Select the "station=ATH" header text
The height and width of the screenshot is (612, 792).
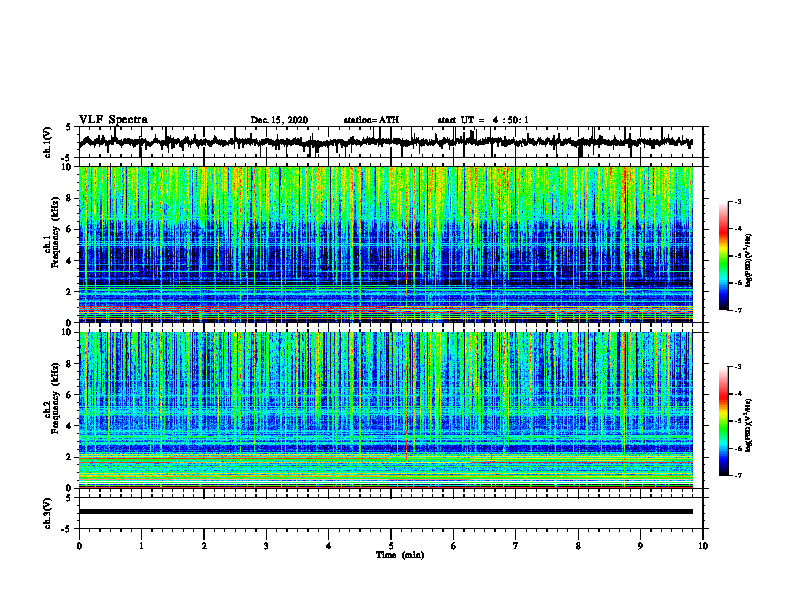coord(371,120)
